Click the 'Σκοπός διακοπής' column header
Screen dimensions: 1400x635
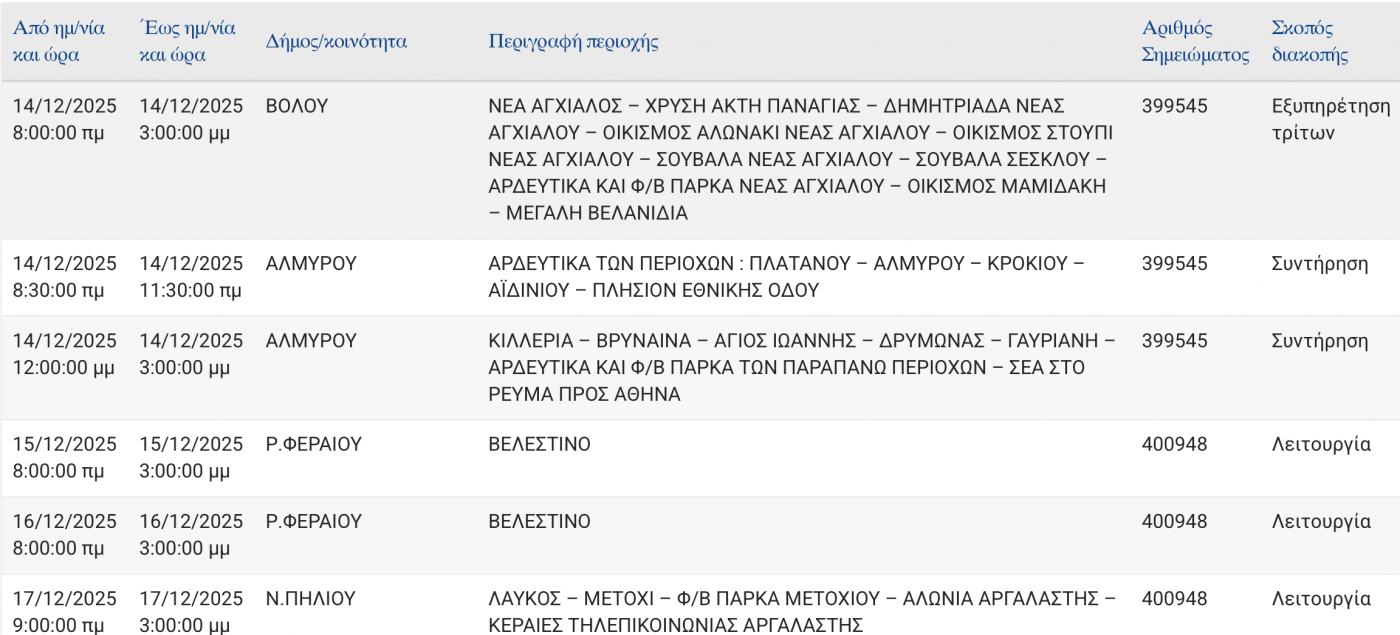pos(1310,41)
